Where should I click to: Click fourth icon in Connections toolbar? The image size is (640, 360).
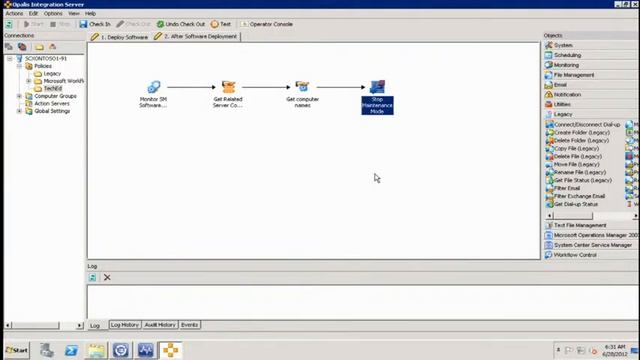pyautogui.click(x=52, y=47)
